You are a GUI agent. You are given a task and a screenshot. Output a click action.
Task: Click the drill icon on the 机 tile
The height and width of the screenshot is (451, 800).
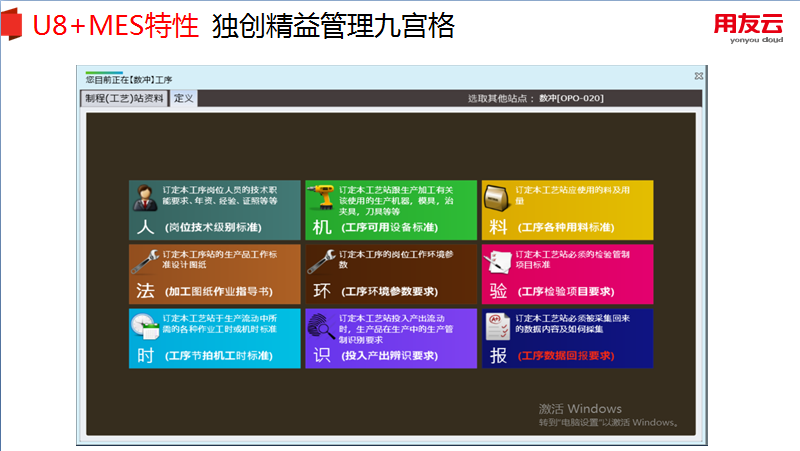[x=321, y=197]
